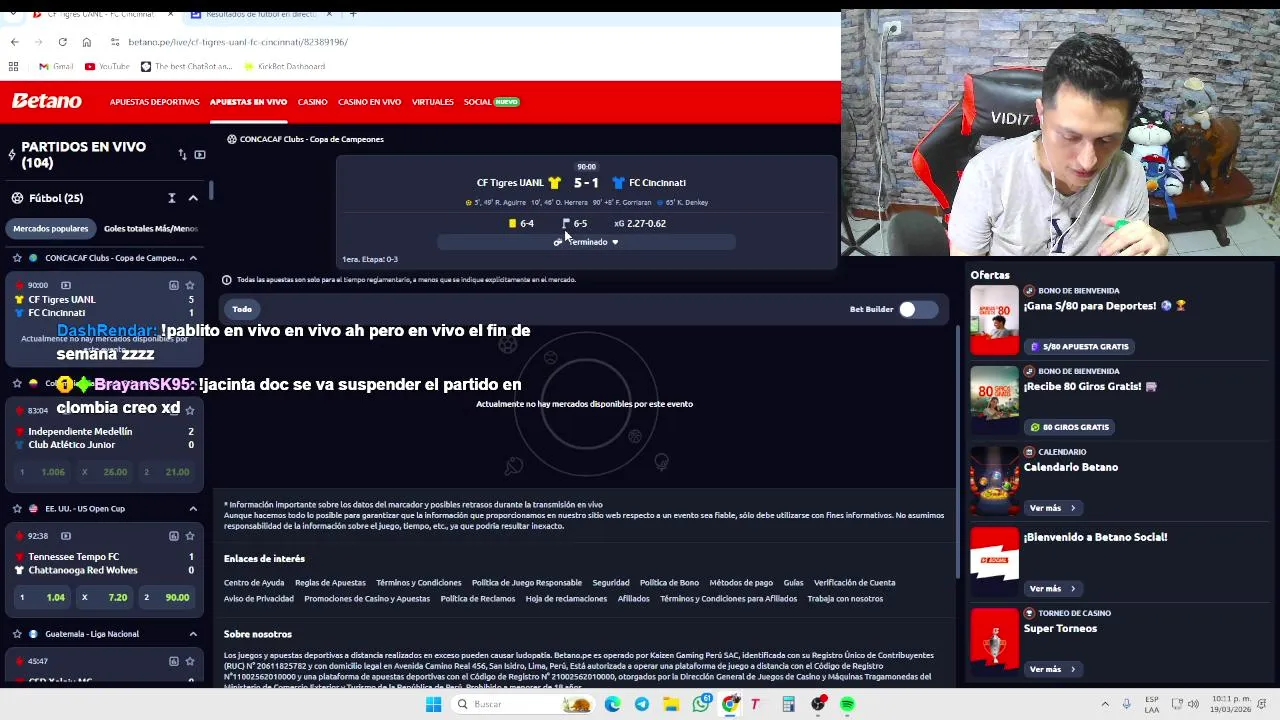Collapse the Fútbol (25) section
Screen dimensions: 1280x720
click(x=193, y=198)
